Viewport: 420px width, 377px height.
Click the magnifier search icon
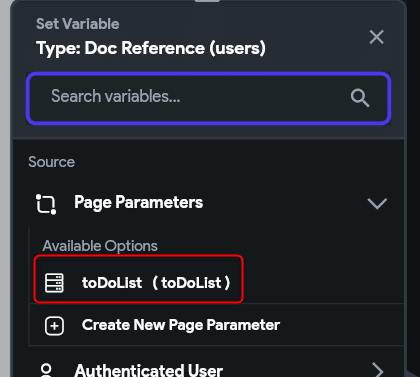coord(360,98)
